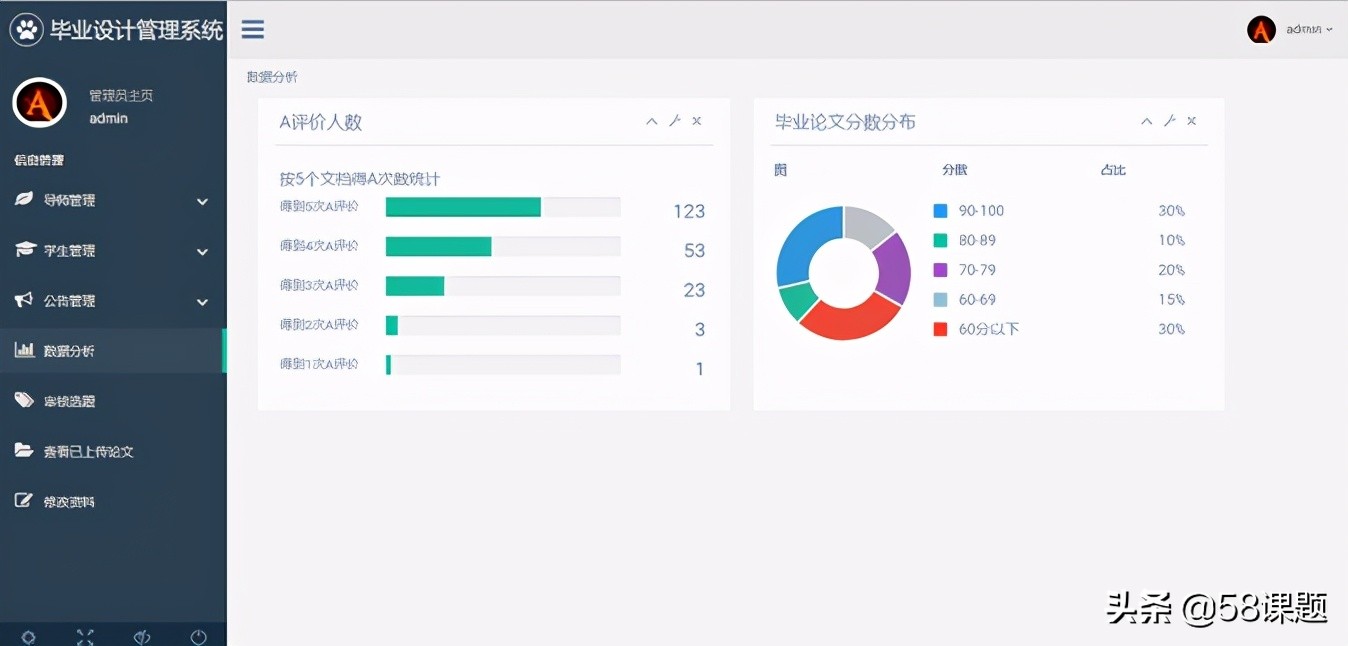Click the fullscreen icon at sidebar bottom
This screenshot has width=1348, height=646.
[85, 635]
